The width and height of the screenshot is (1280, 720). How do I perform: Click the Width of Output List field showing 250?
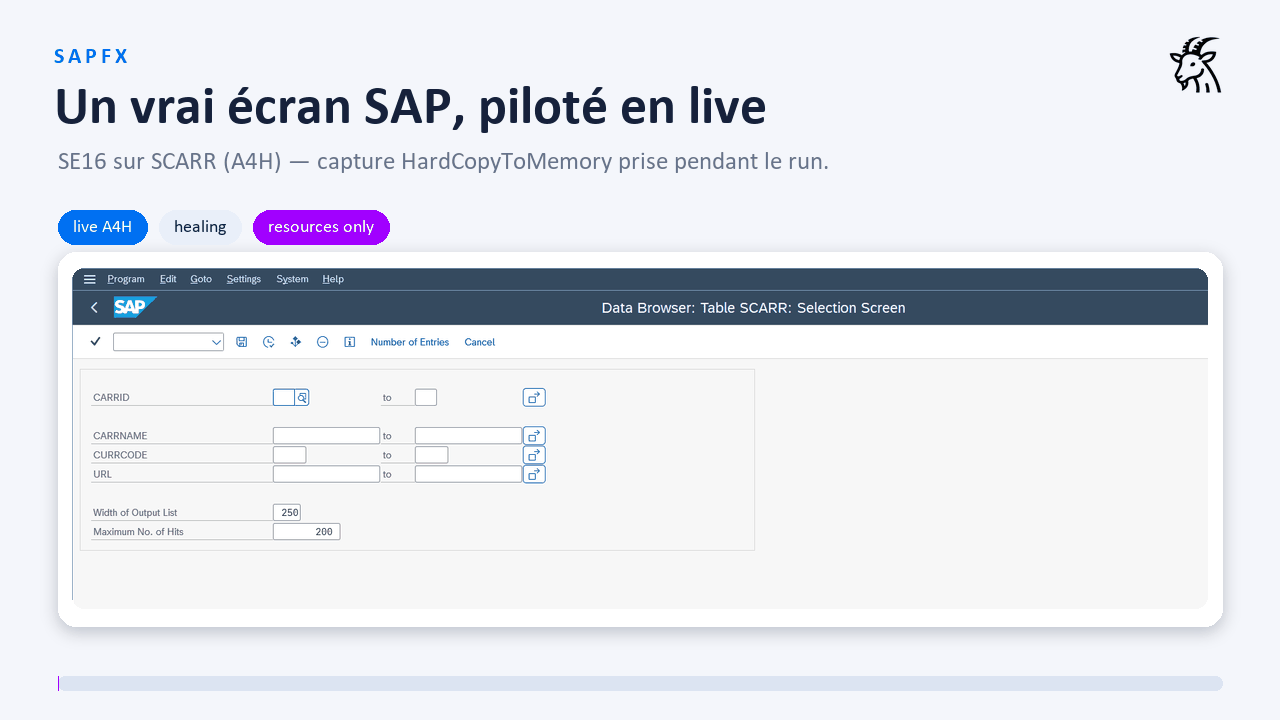(x=287, y=512)
